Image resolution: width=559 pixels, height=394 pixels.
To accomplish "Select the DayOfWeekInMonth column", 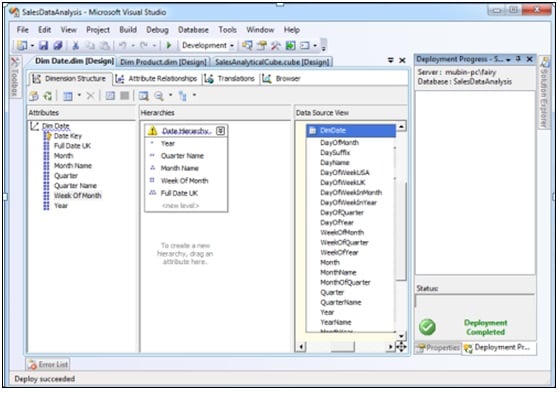I will [351, 193].
